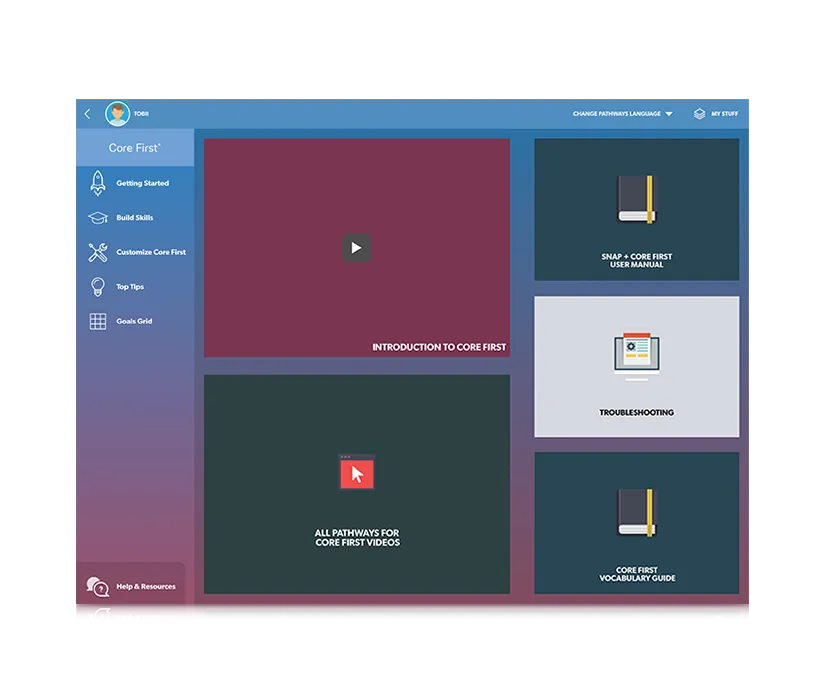Play the Introduction to Core First video
This screenshot has height=675, width=825.
point(357,248)
